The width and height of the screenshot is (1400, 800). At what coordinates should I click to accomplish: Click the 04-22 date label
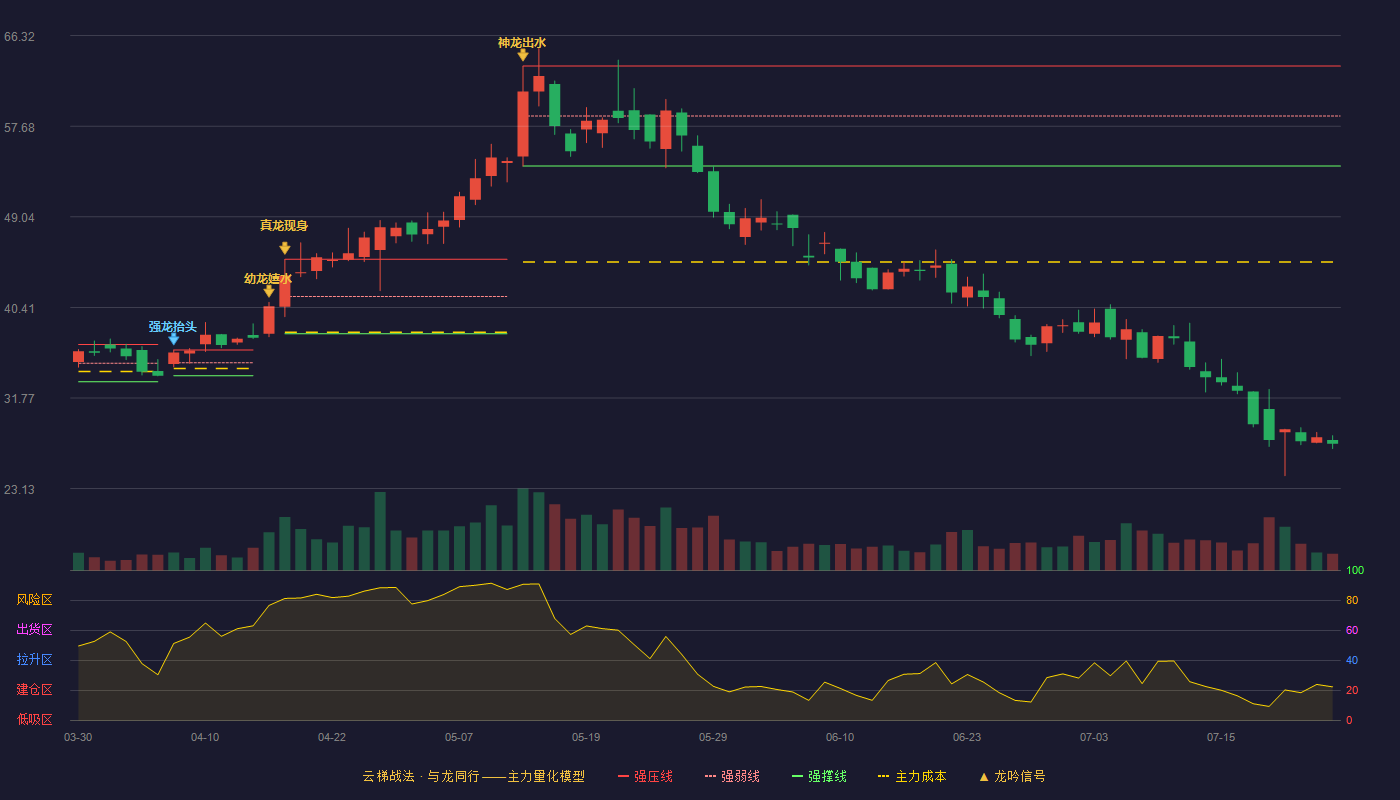pyautogui.click(x=332, y=737)
